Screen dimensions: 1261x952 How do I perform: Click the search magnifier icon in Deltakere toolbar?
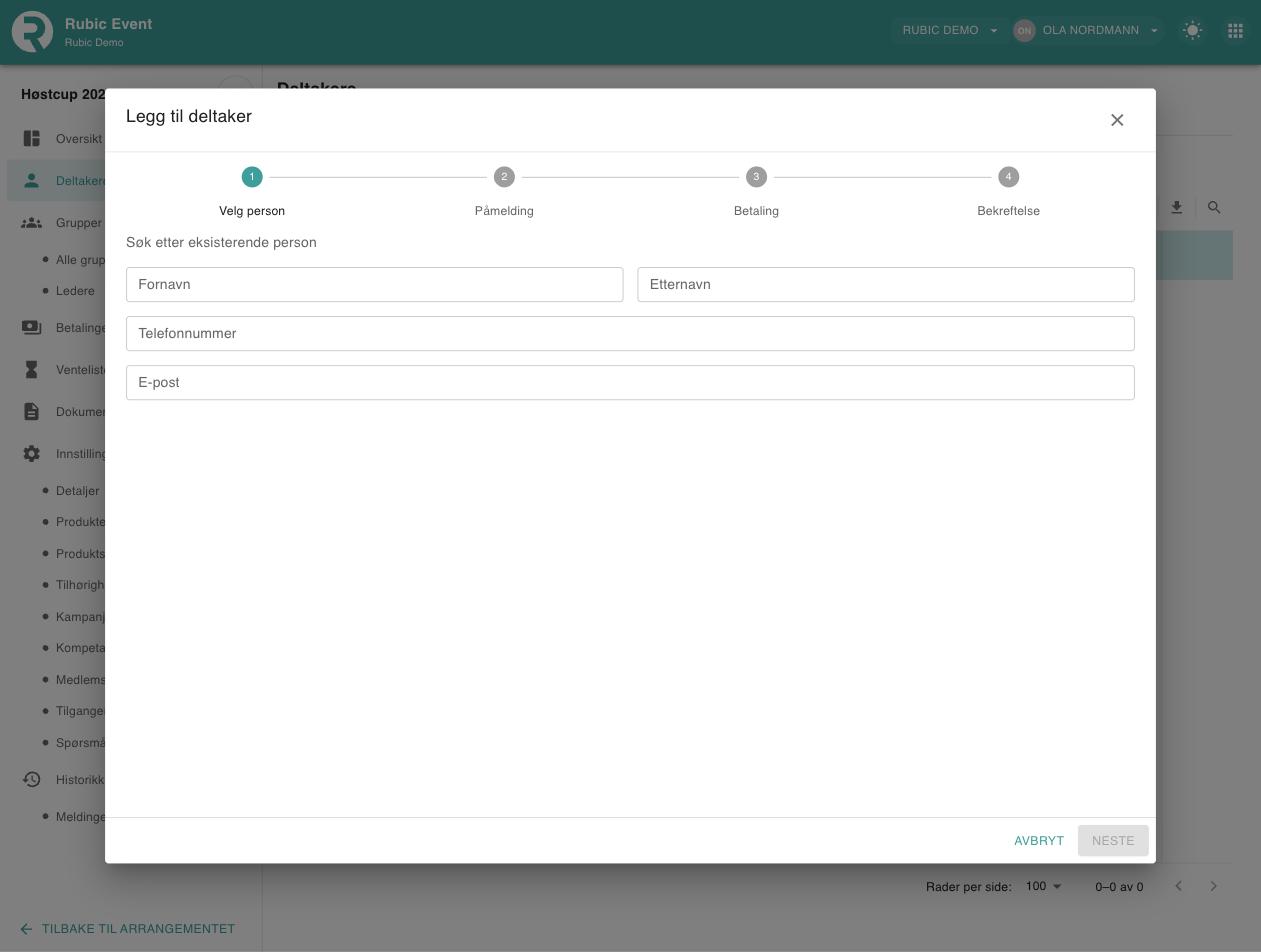pyautogui.click(x=1214, y=207)
